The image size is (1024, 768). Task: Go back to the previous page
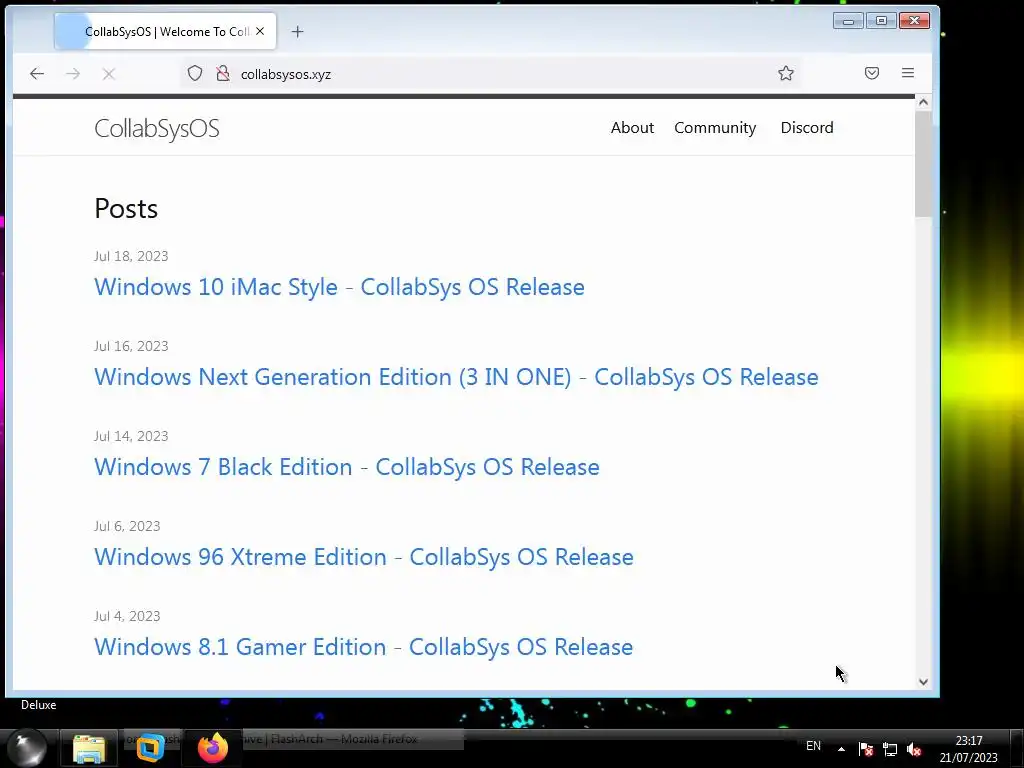[37, 74]
